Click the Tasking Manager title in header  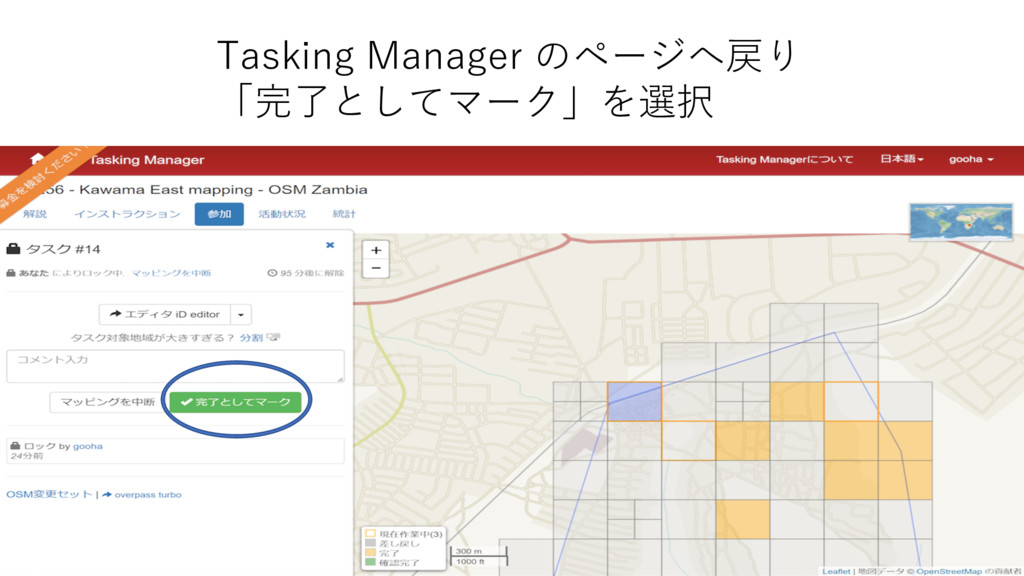147,159
